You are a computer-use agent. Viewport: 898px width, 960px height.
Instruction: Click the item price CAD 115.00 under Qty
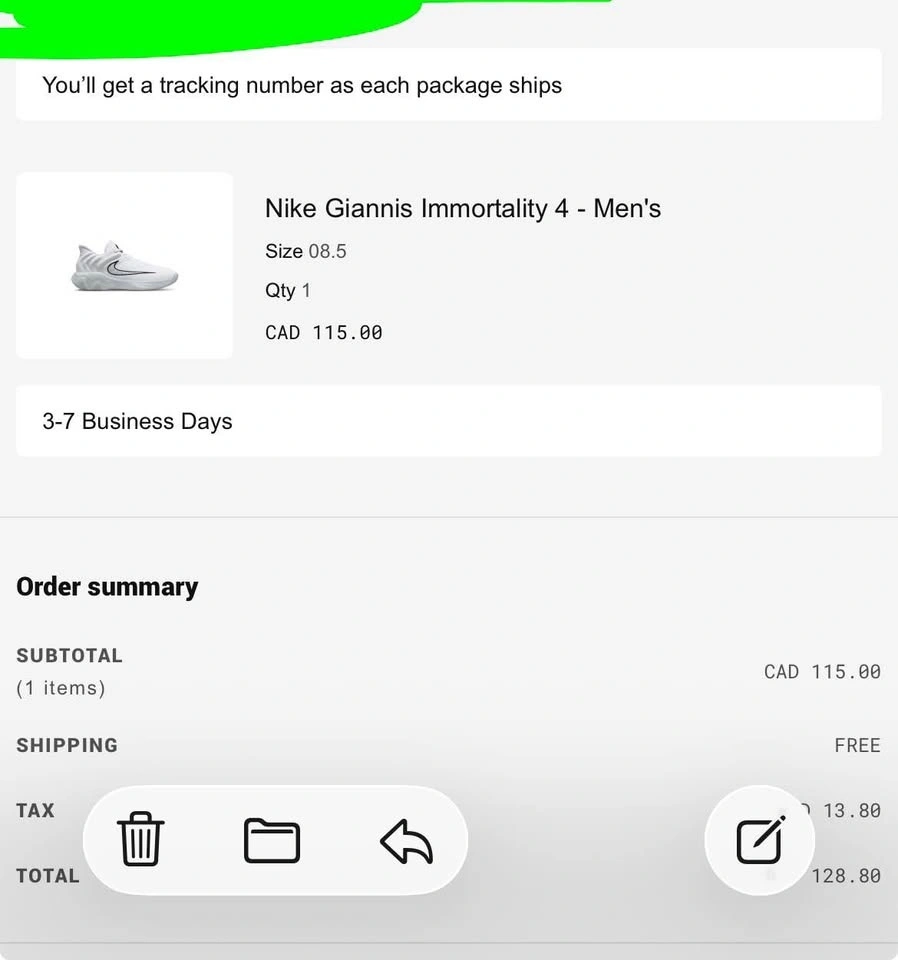coord(324,332)
